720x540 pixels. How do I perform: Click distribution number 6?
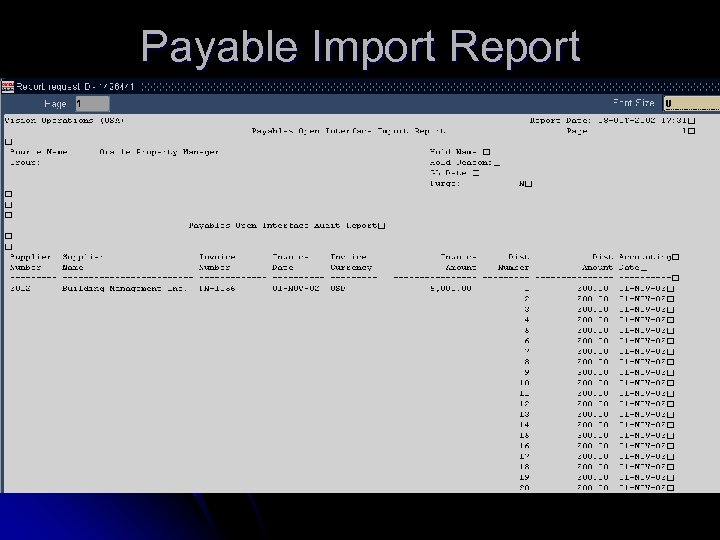tap(527, 341)
